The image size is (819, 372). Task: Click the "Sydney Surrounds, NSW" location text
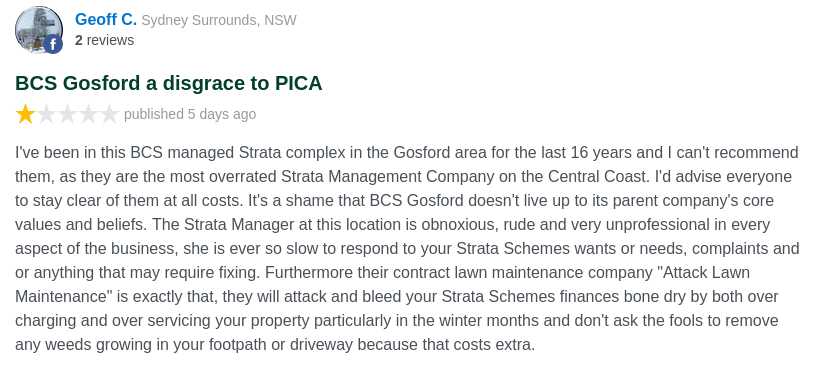point(219,20)
